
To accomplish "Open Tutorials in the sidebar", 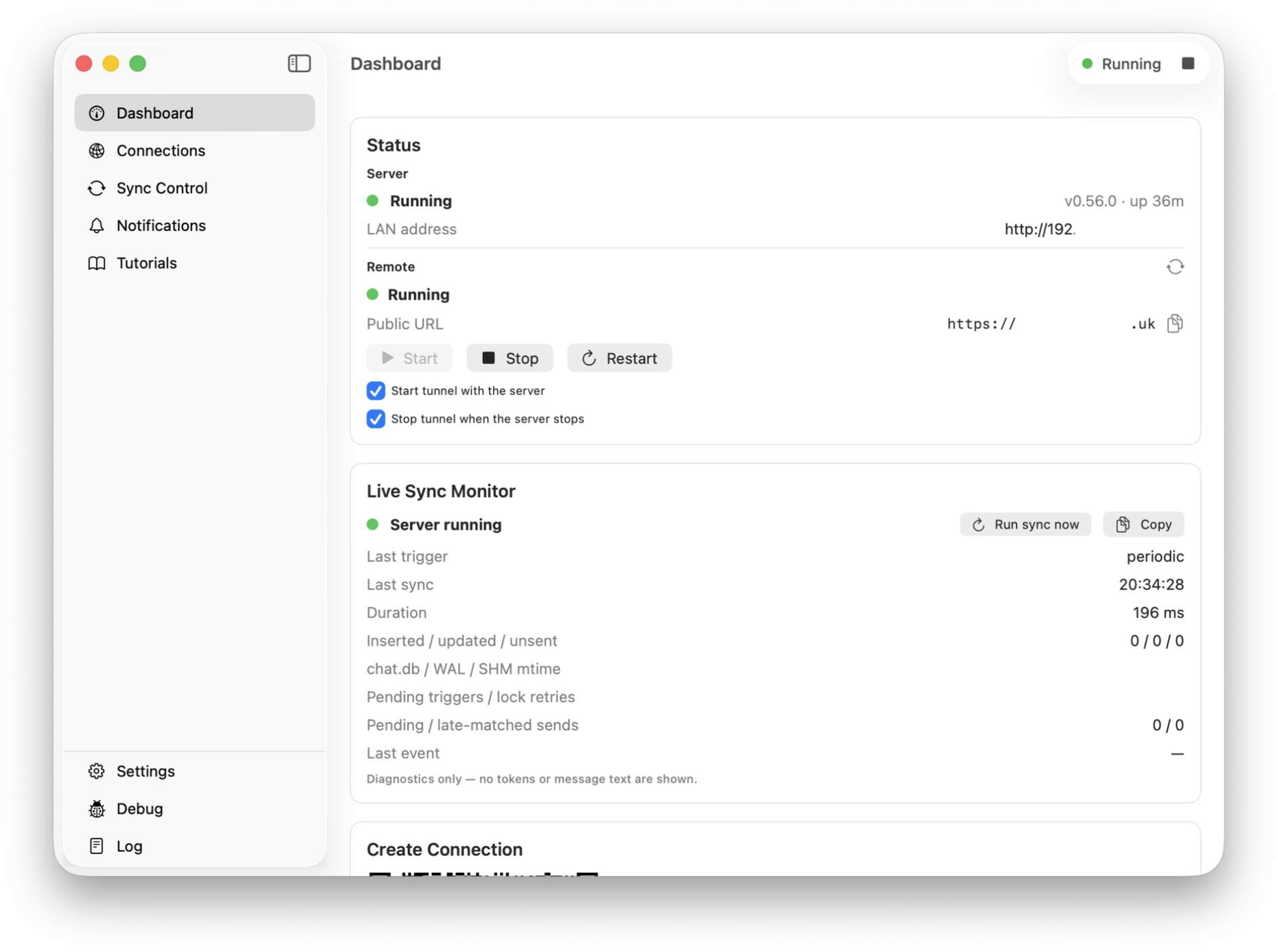I will 195,263.
